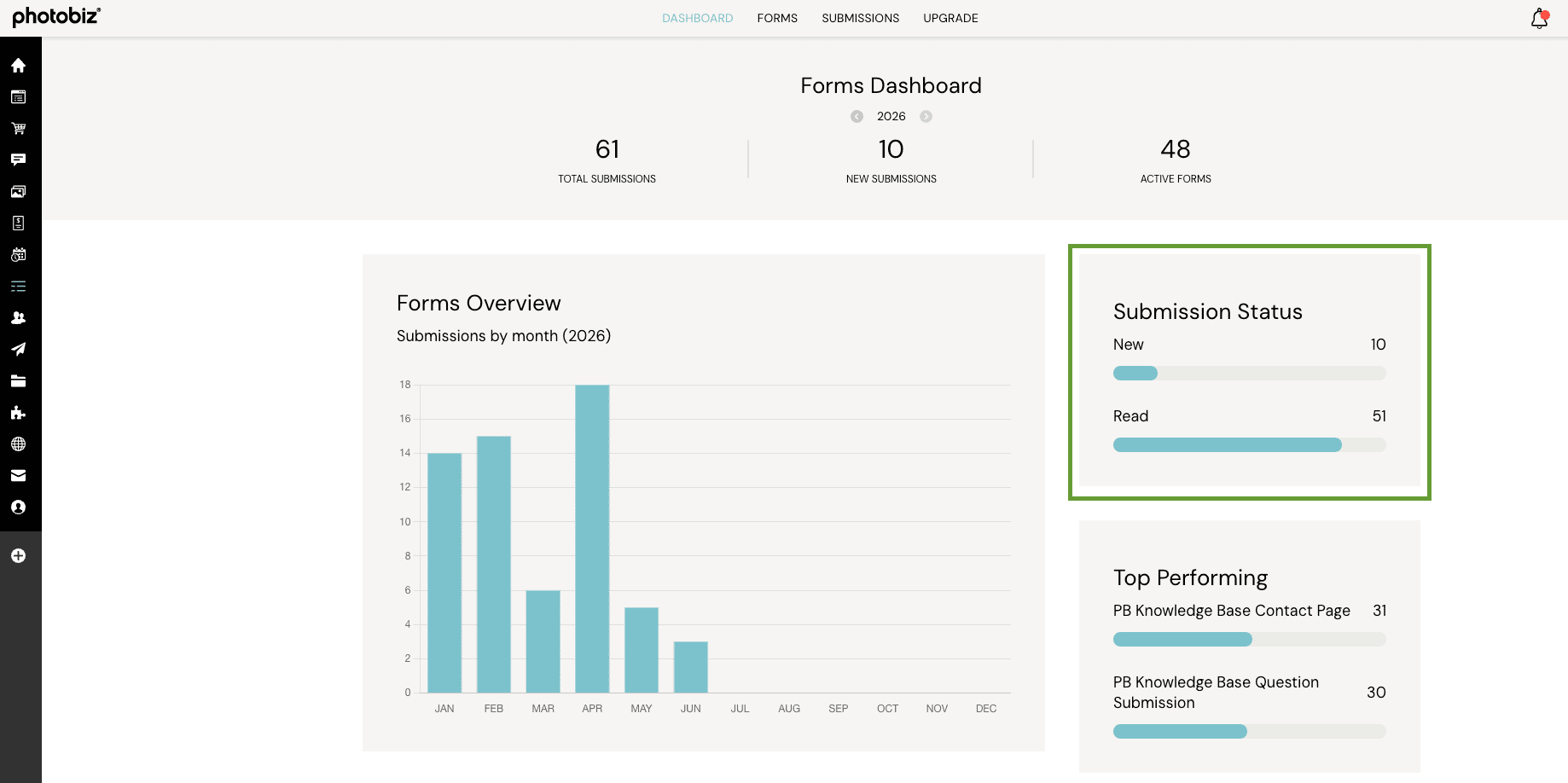Open the globe domains icon

click(18, 444)
